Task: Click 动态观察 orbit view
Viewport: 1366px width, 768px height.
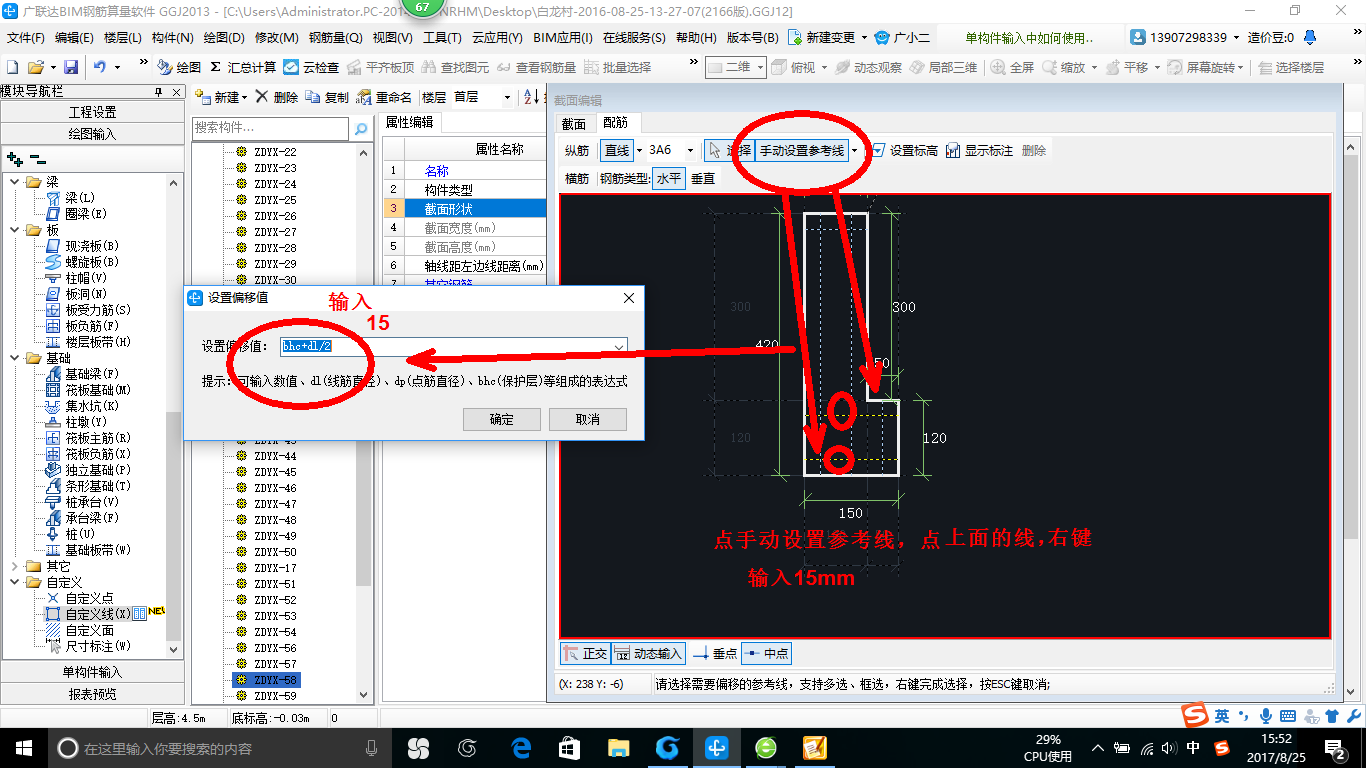Action: pyautogui.click(x=869, y=67)
